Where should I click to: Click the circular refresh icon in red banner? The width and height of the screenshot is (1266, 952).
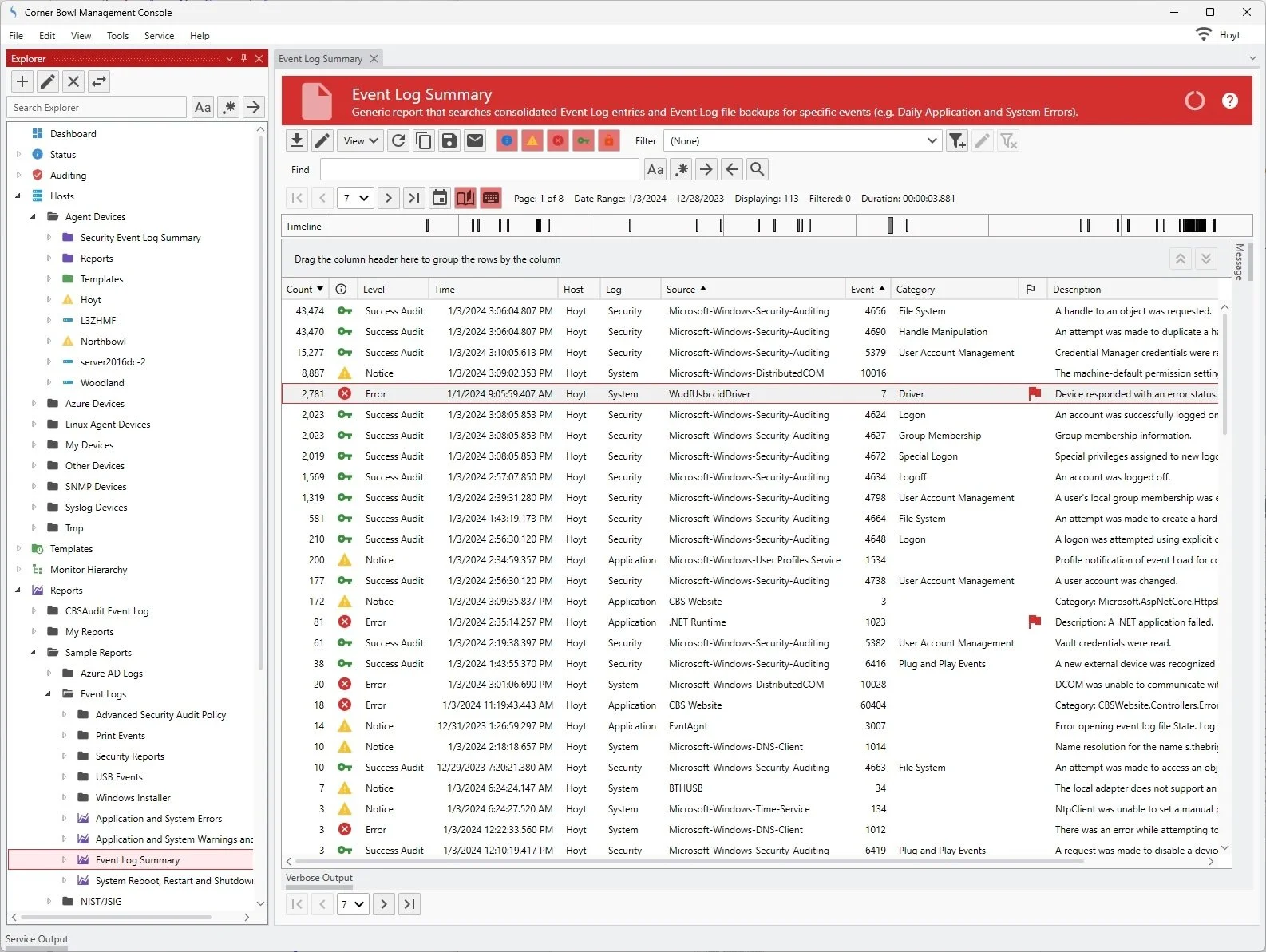pos(1195,101)
